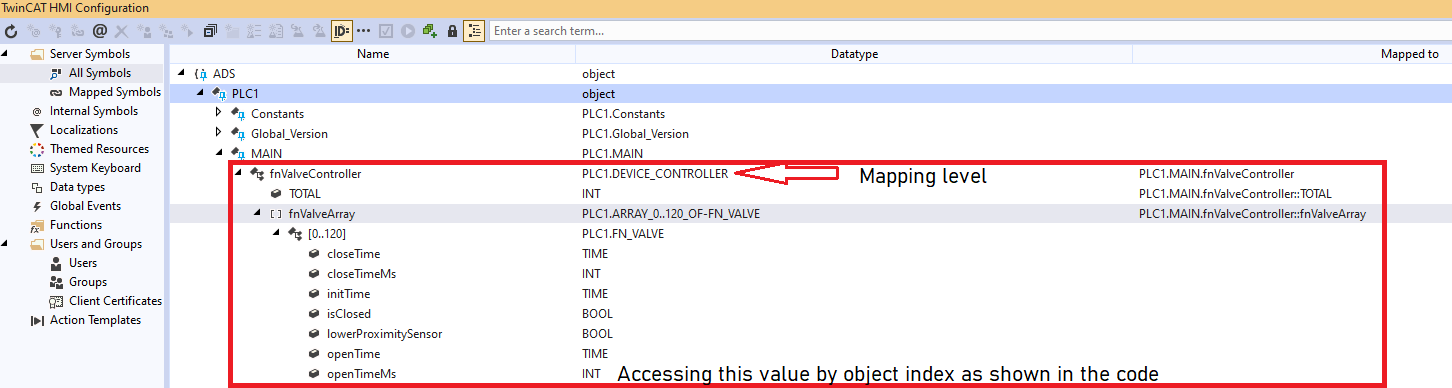This screenshot has height=388, width=1452.
Task: Click the ADS node icon
Action: (201, 74)
